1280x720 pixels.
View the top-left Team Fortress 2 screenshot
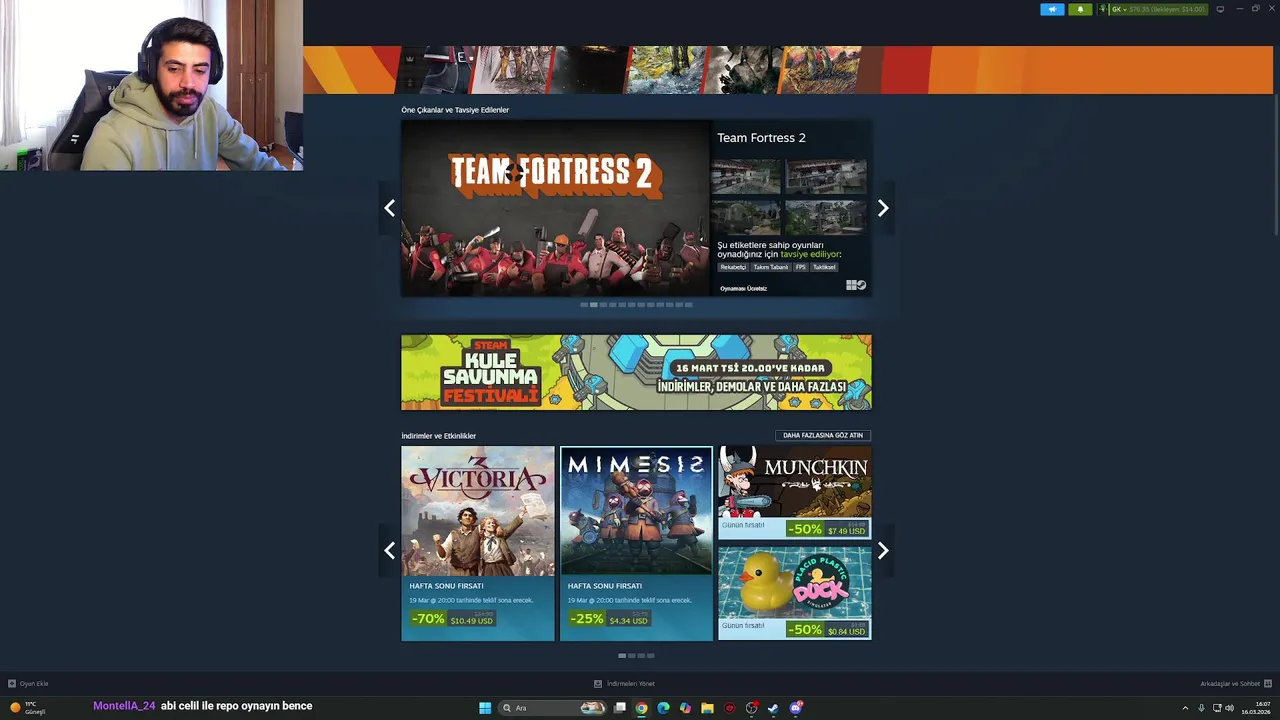(746, 176)
